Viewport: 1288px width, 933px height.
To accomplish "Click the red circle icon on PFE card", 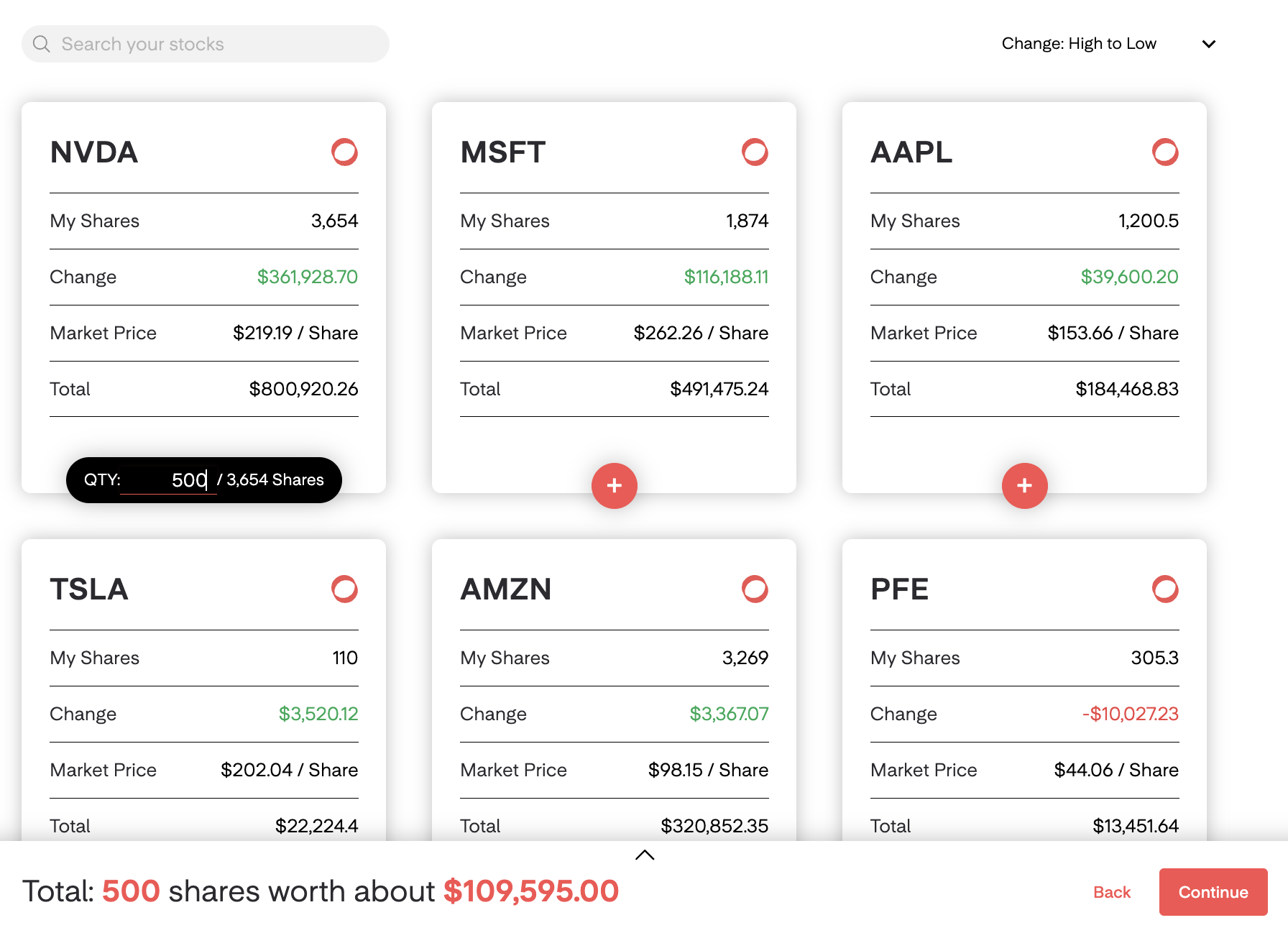I will pyautogui.click(x=1165, y=589).
